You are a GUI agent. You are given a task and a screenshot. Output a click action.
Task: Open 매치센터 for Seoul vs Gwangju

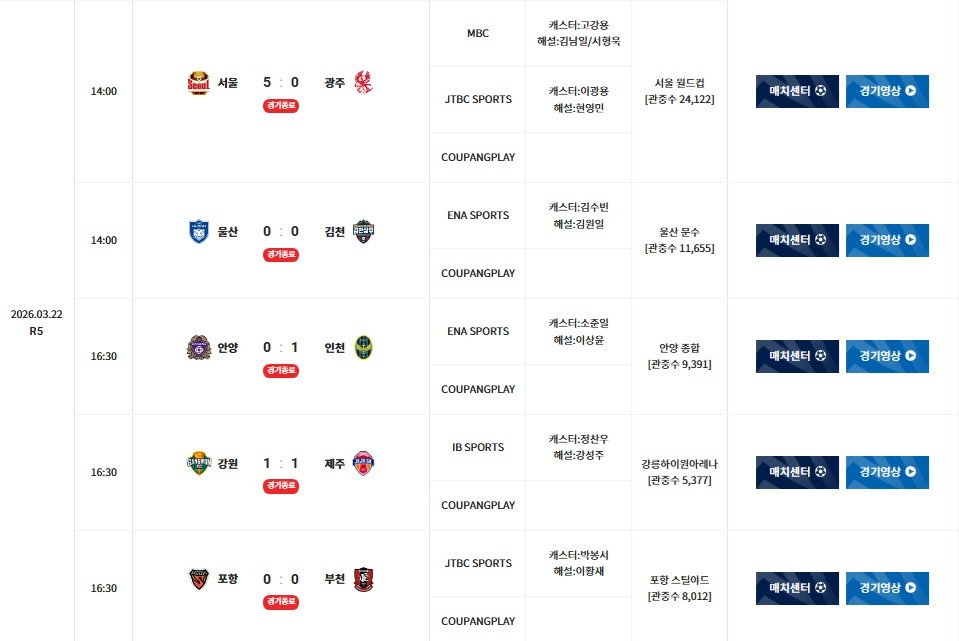(797, 91)
